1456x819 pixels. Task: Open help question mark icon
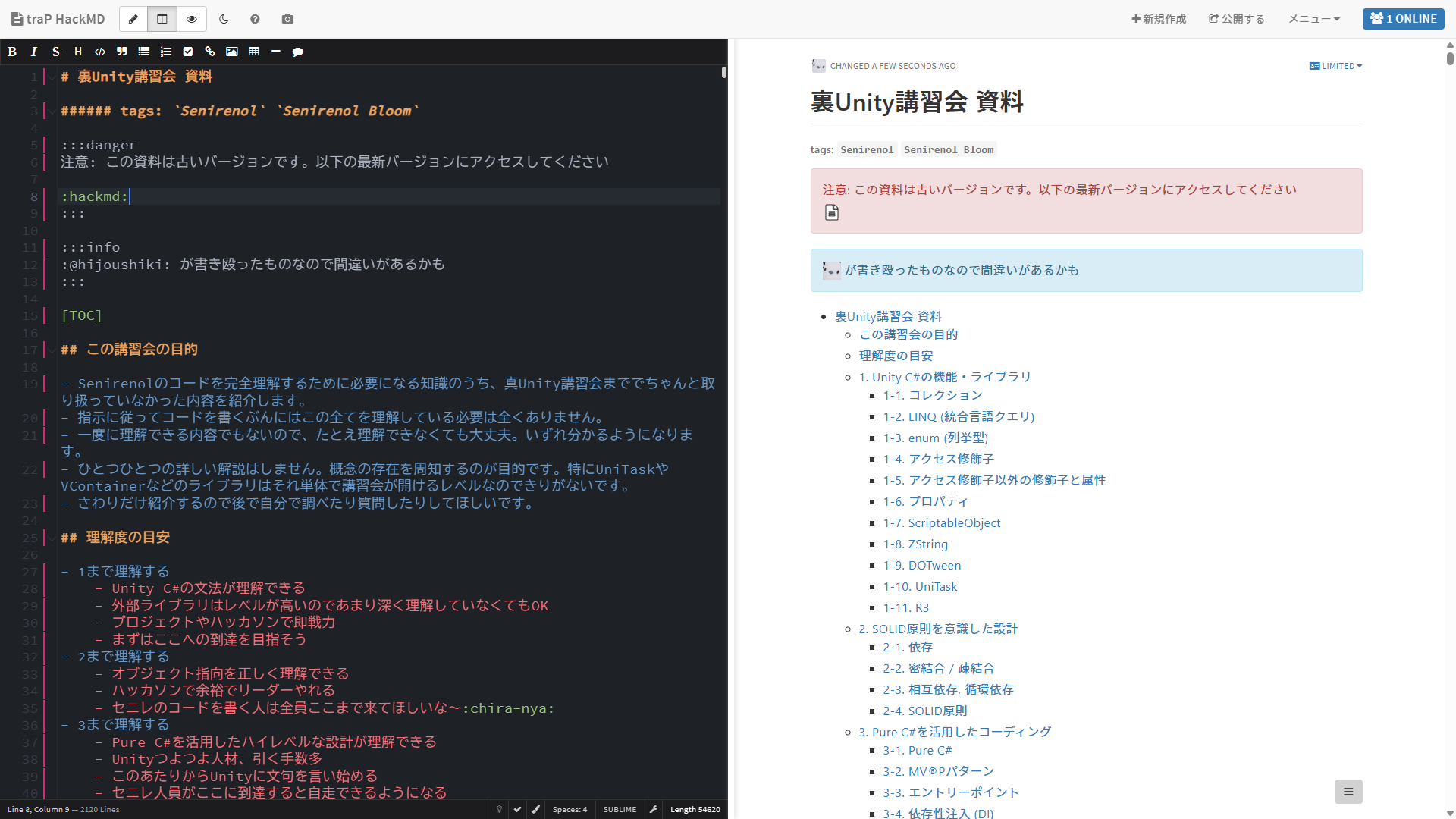click(x=255, y=19)
